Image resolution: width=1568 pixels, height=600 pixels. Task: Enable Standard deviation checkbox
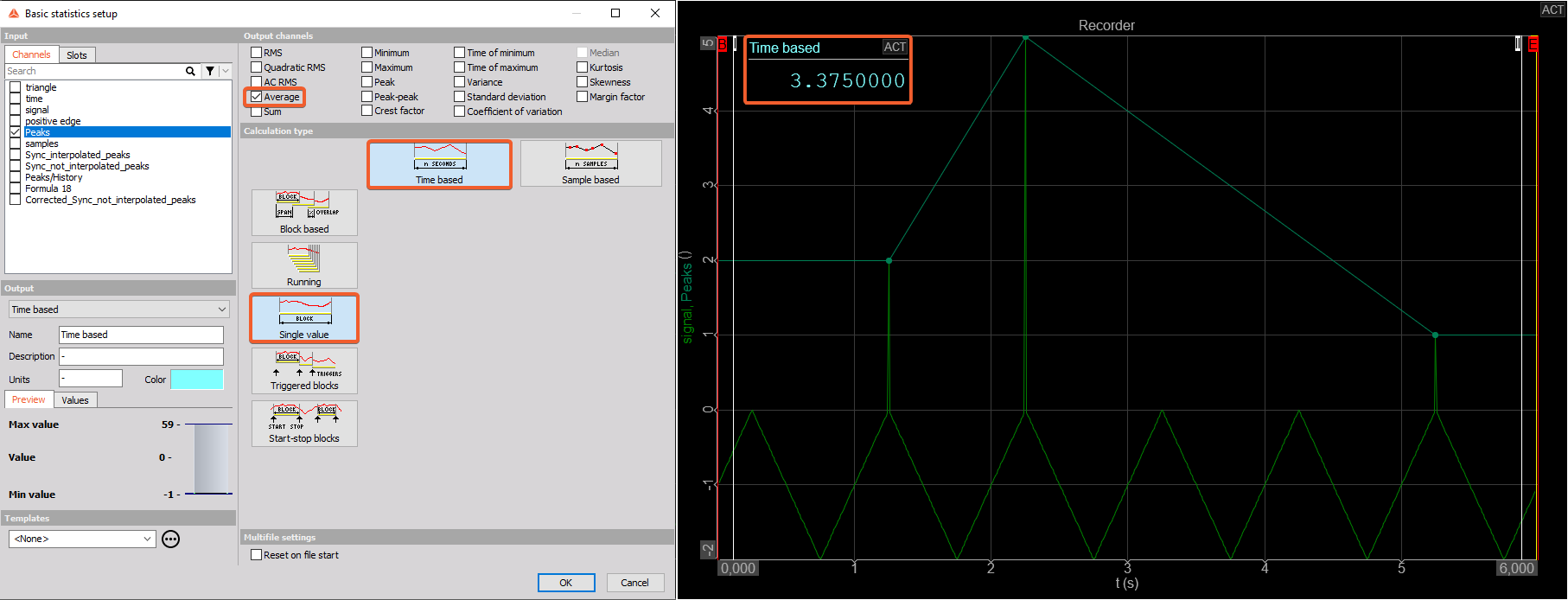click(460, 97)
